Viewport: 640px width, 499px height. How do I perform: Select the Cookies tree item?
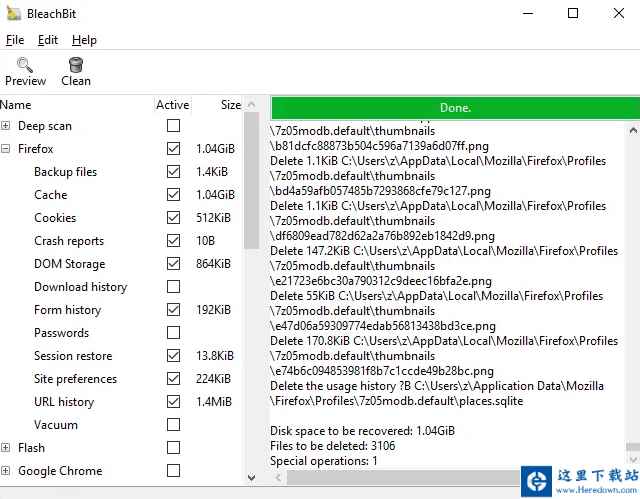pyautogui.click(x=55, y=217)
